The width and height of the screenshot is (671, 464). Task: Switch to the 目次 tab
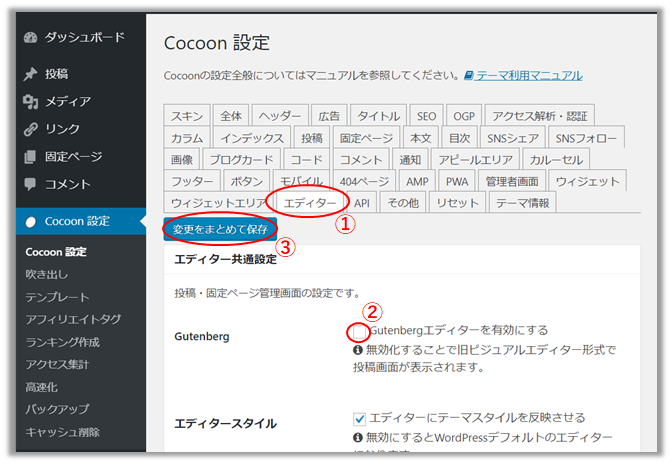coord(459,137)
